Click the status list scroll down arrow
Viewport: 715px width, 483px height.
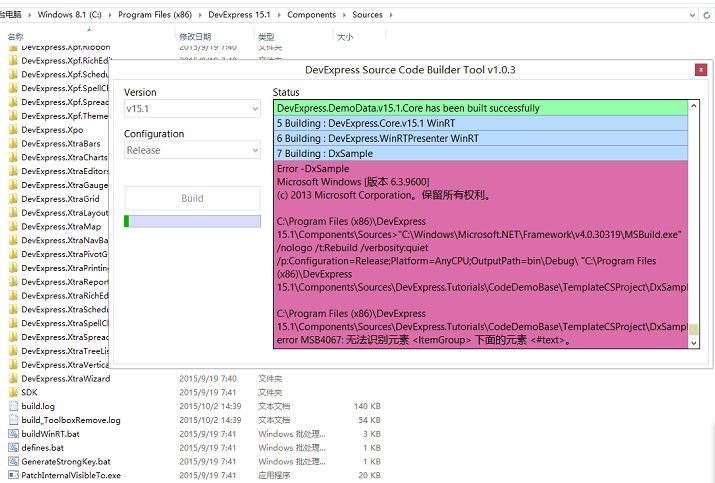tap(694, 343)
